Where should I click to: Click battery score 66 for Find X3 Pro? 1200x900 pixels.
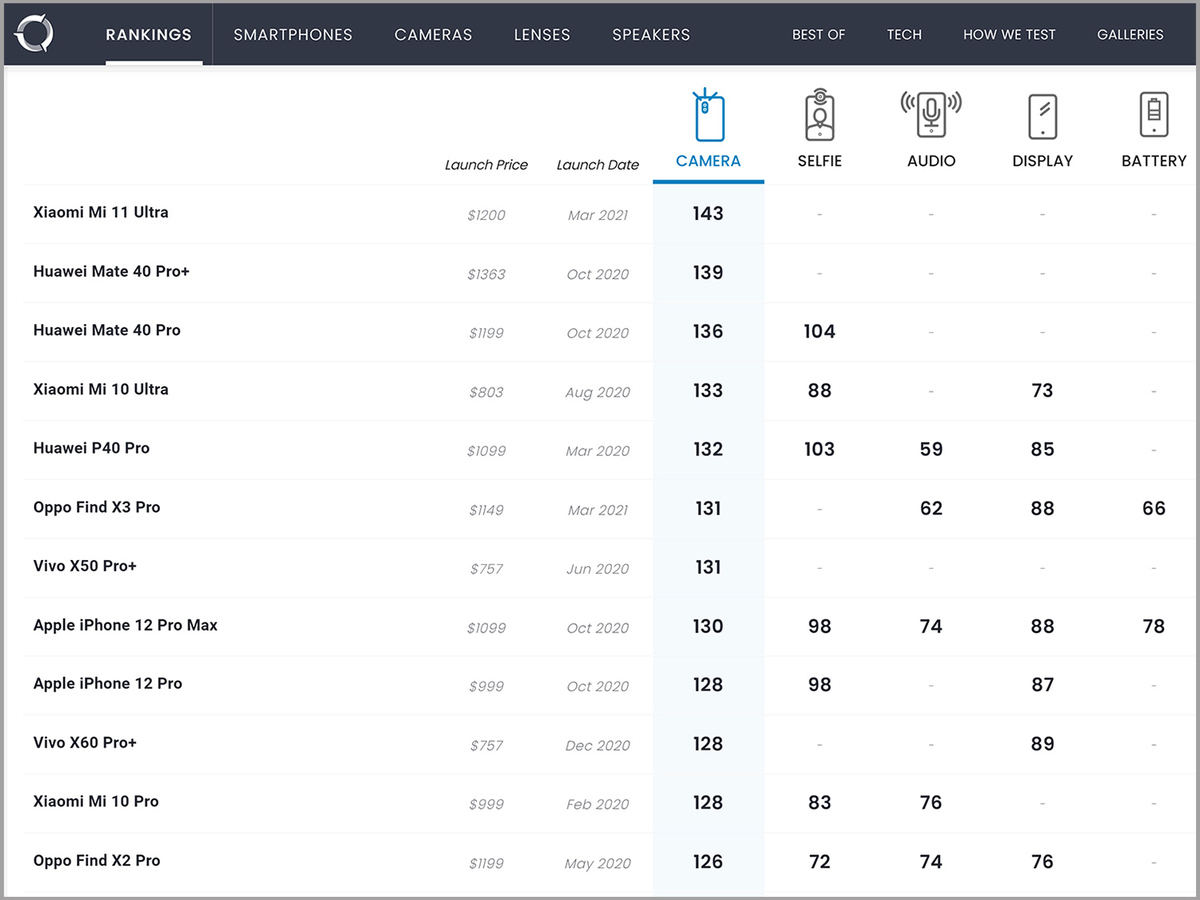point(1154,508)
